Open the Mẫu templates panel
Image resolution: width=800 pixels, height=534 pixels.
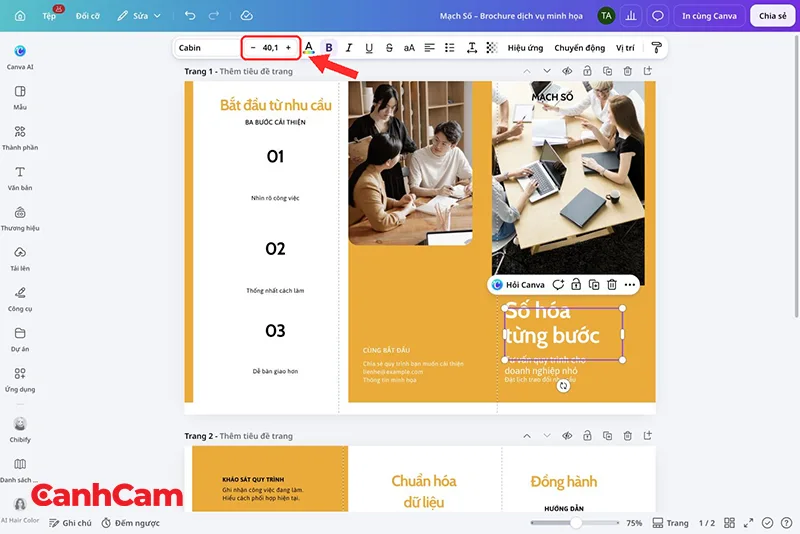pyautogui.click(x=20, y=97)
